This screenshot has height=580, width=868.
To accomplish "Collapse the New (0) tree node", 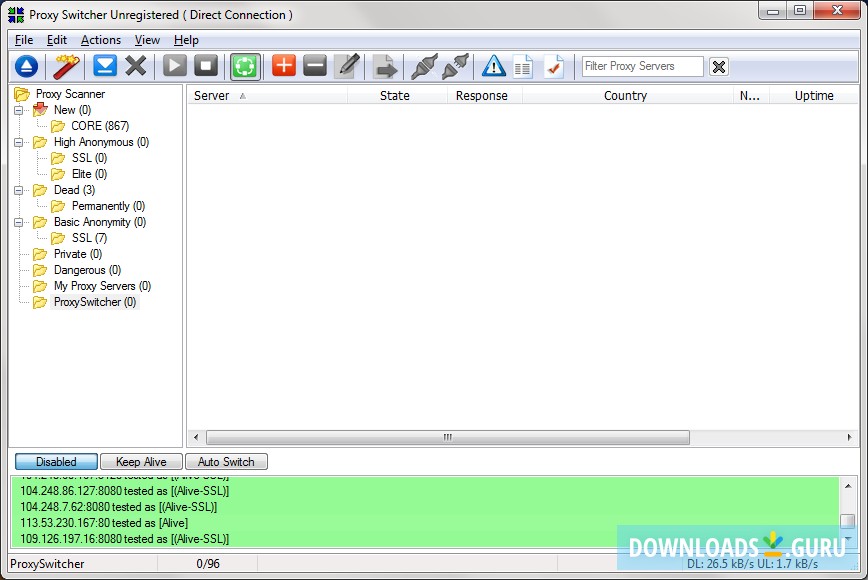I will [x=18, y=110].
